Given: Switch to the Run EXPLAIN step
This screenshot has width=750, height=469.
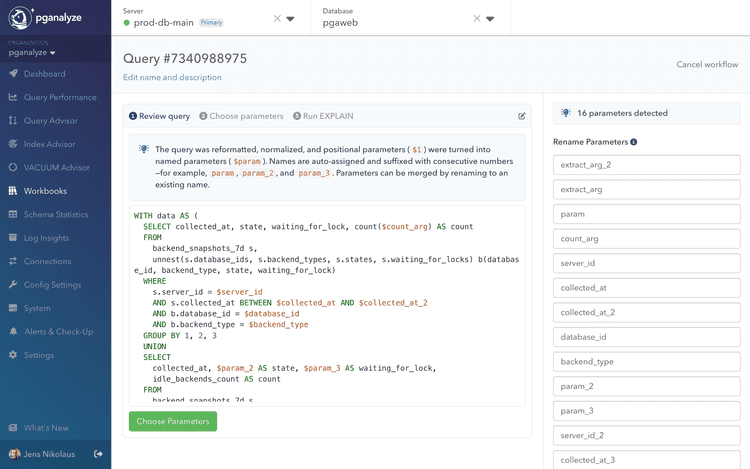Looking at the screenshot, I should click(x=323, y=116).
